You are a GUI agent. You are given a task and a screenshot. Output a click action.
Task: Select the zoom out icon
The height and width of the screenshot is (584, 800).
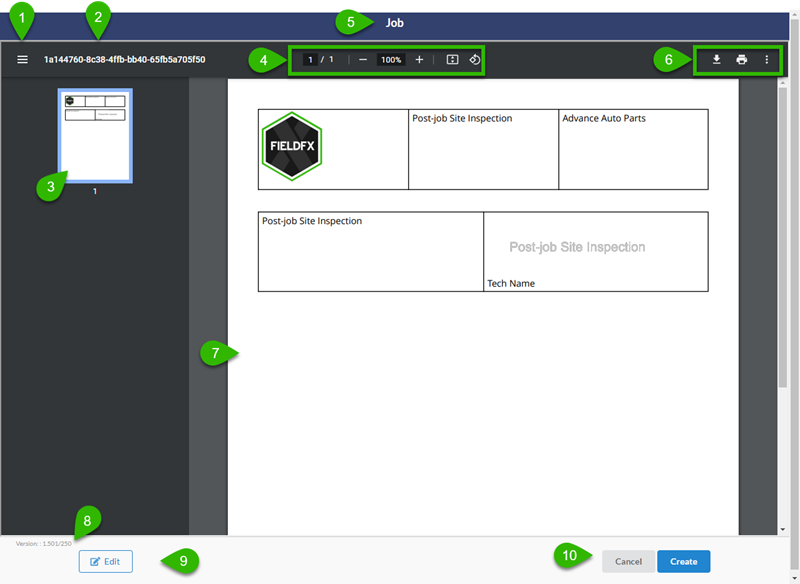pyautogui.click(x=363, y=59)
